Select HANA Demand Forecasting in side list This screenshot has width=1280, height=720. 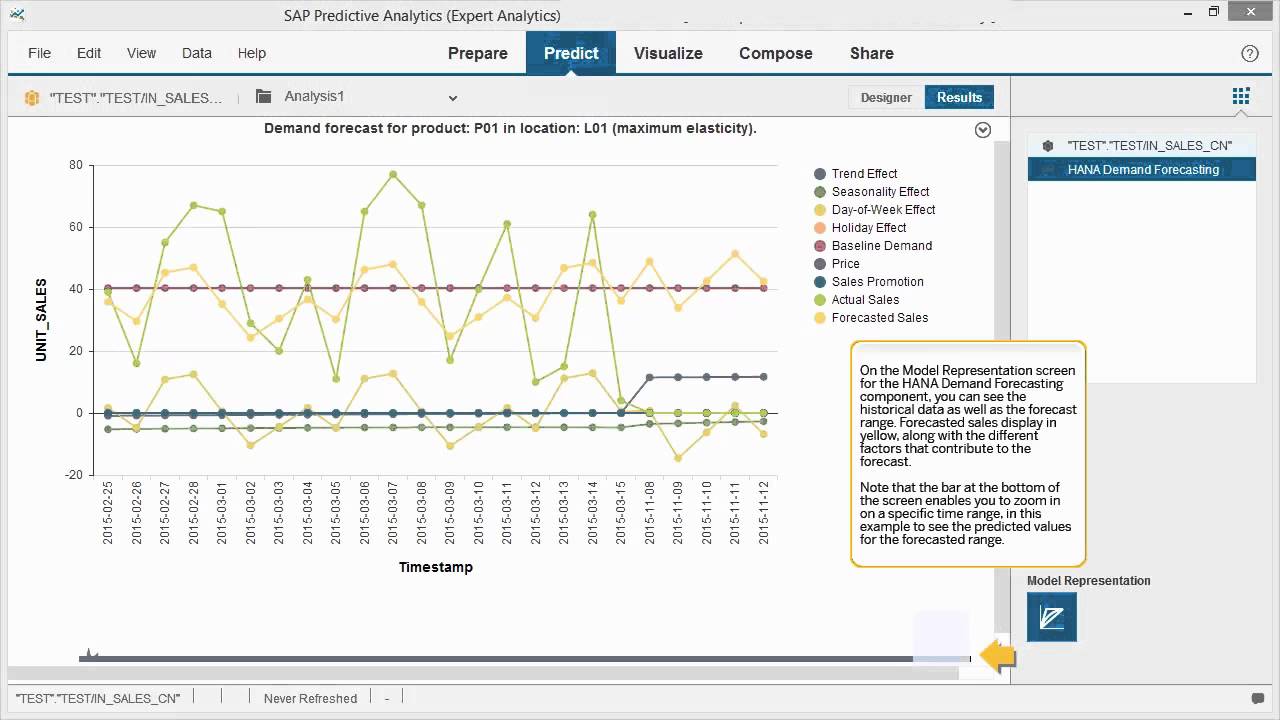point(1141,169)
